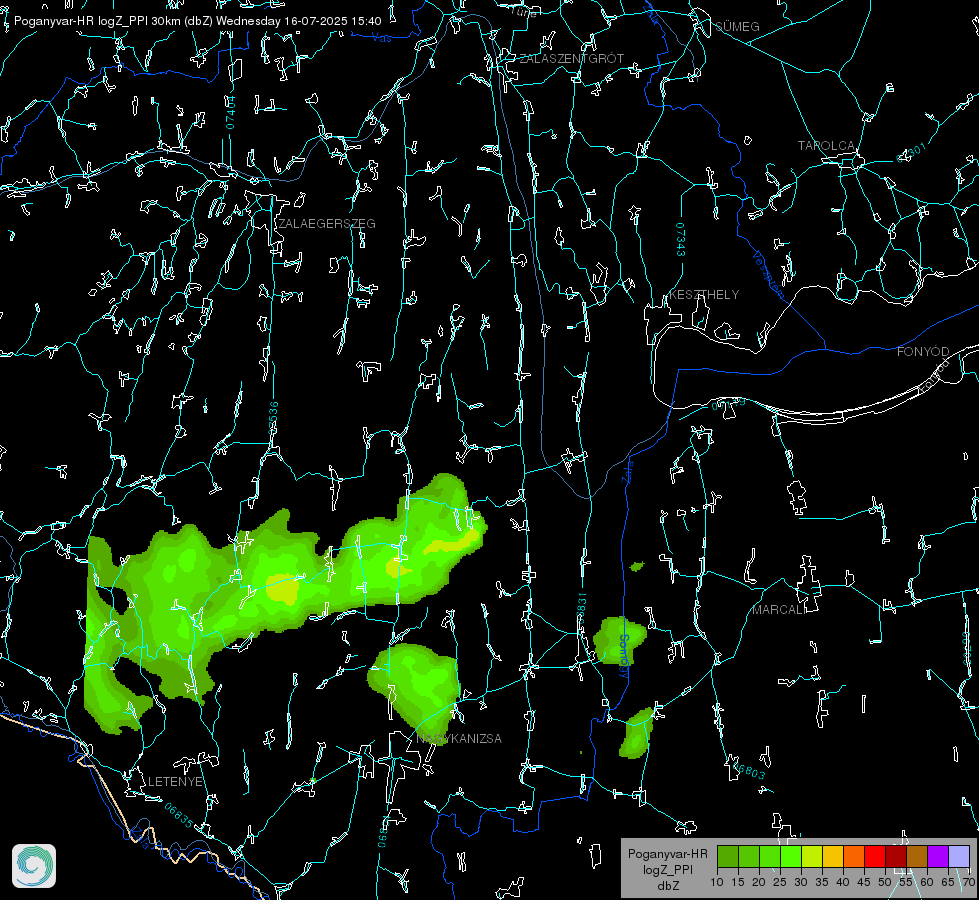Click the Somogy county label

[x=624, y=657]
